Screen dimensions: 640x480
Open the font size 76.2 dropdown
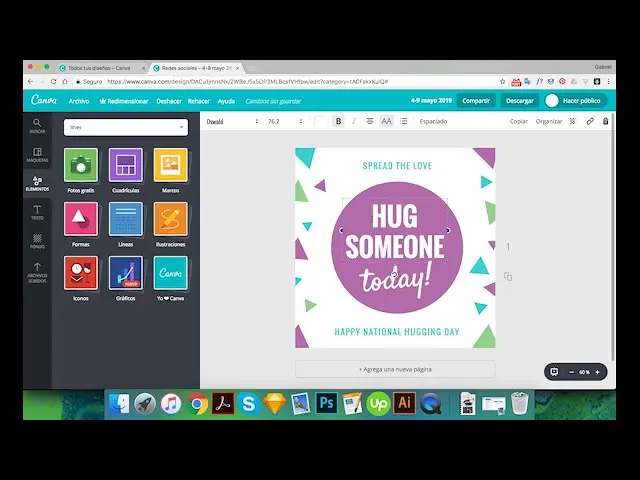(x=285, y=121)
